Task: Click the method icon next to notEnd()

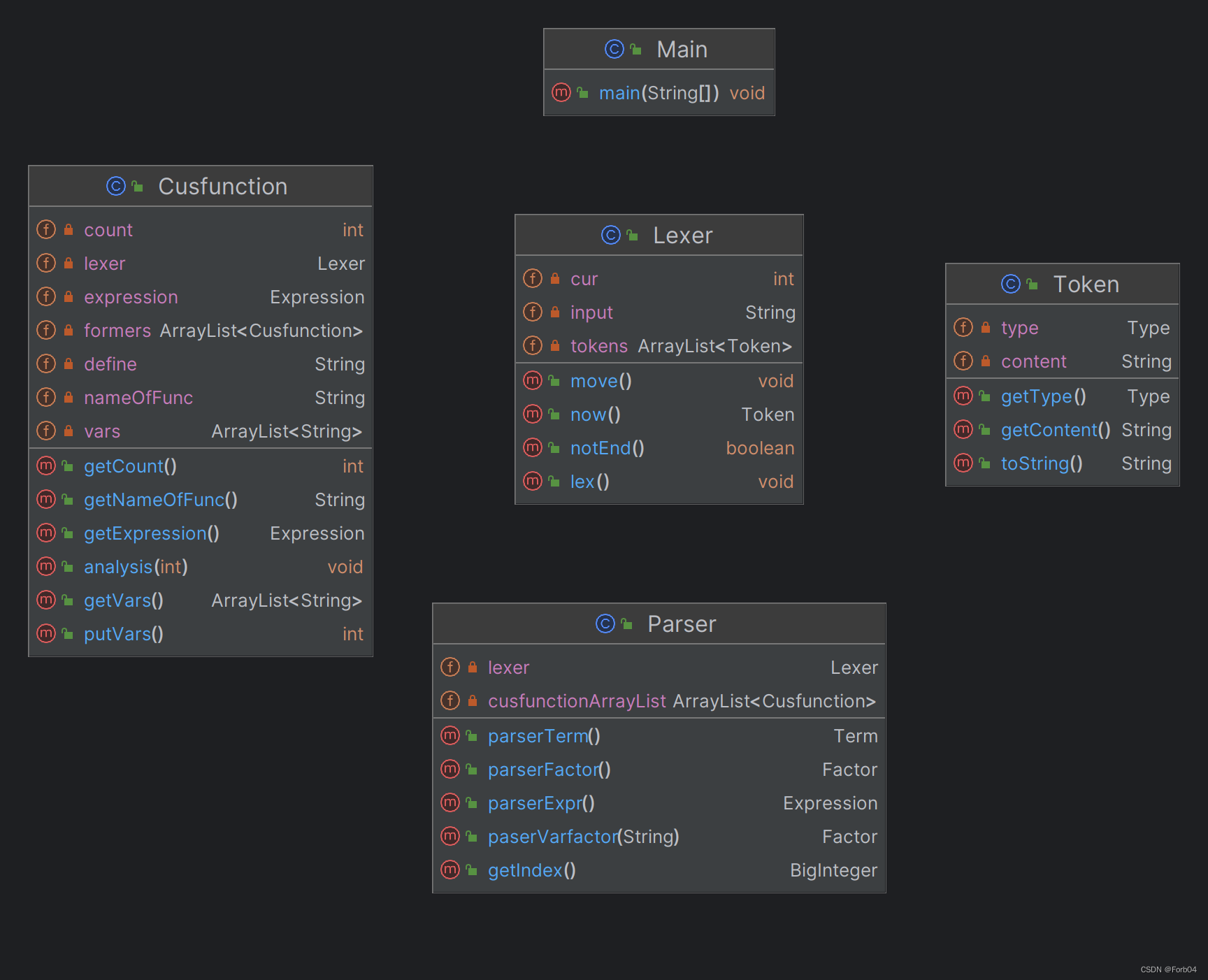Action: tap(533, 447)
